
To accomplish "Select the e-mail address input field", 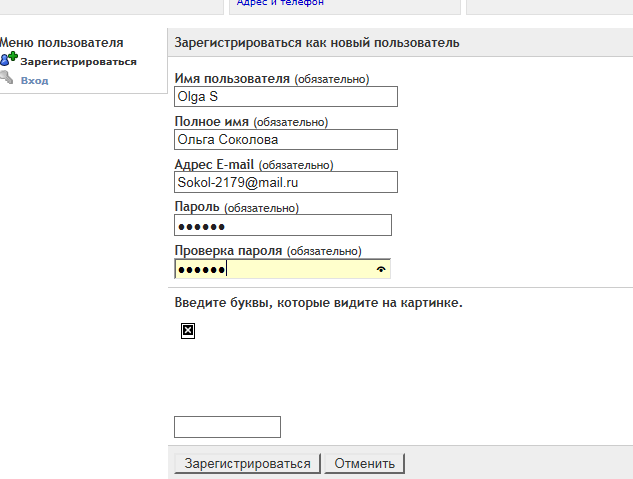I will [285, 183].
